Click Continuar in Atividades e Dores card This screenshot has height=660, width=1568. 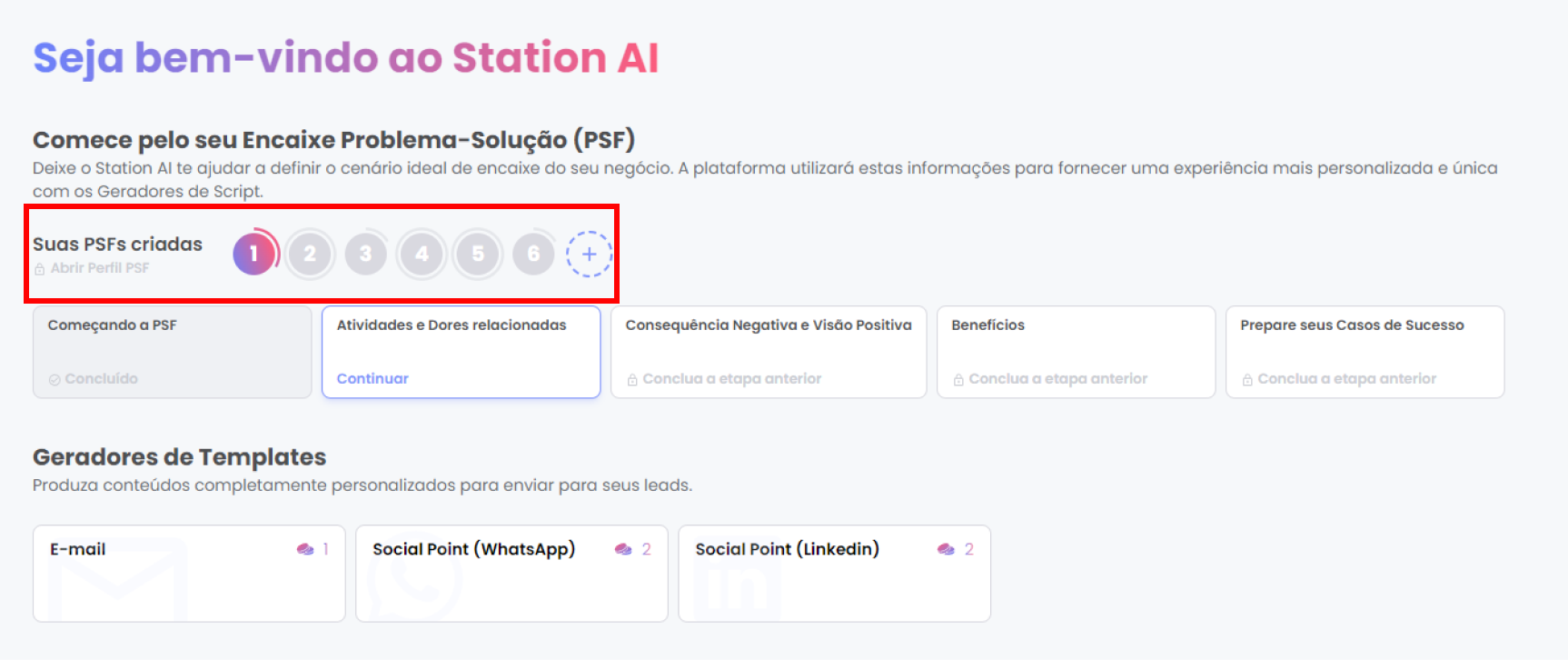pos(372,378)
